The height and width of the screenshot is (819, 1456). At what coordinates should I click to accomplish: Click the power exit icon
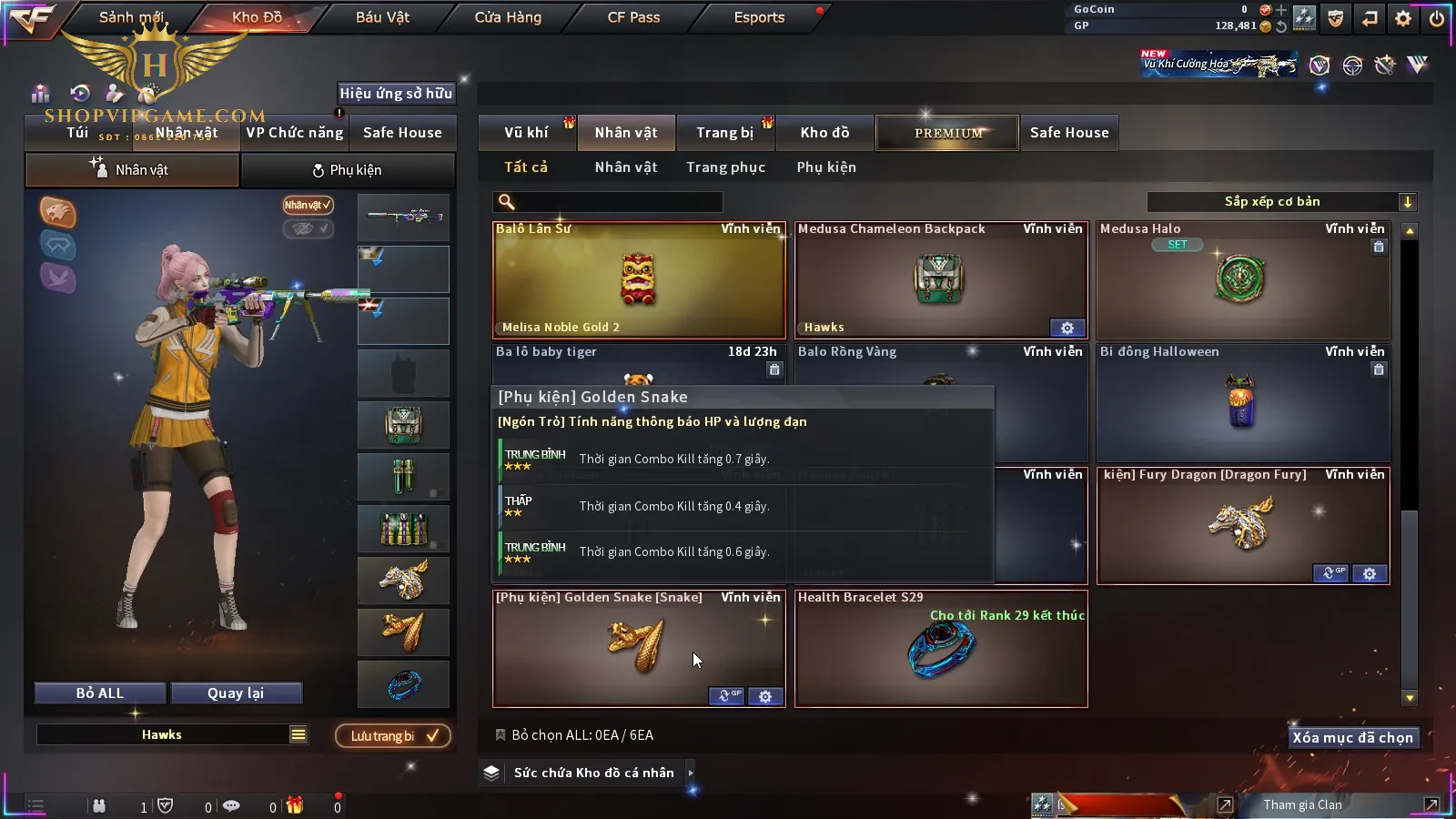coord(1437,18)
